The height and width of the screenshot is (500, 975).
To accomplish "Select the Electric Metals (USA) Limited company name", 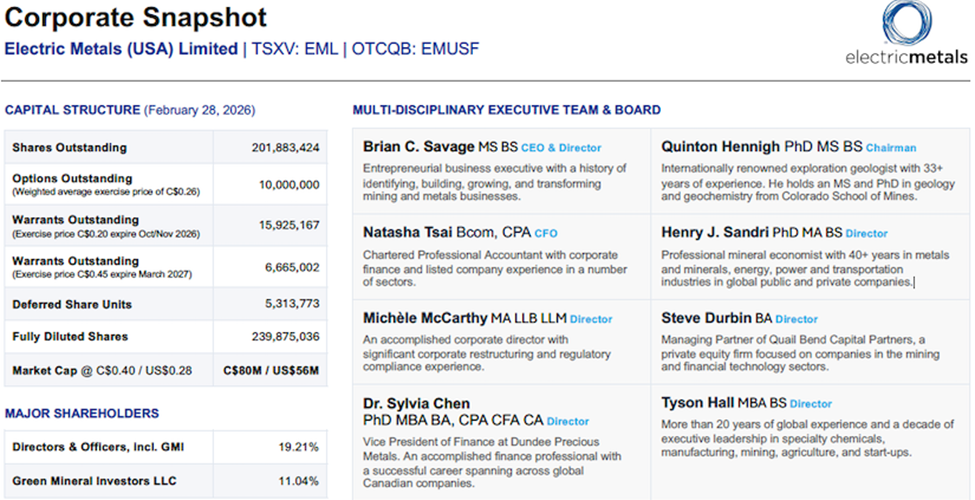I will pyautogui.click(x=121, y=48).
